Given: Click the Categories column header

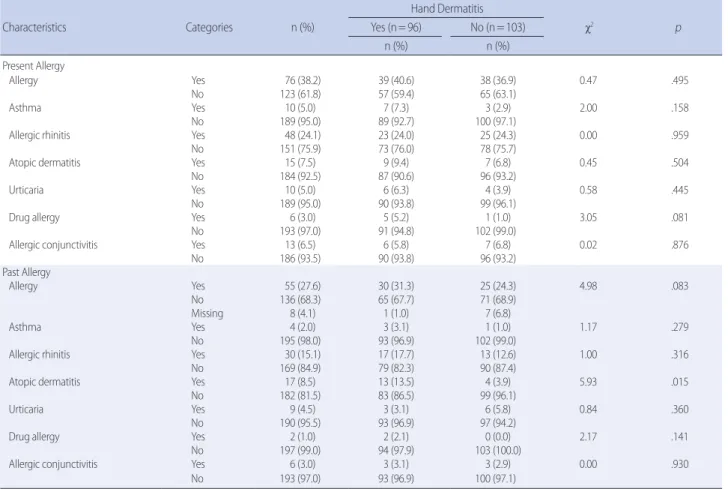Looking at the screenshot, I should pyautogui.click(x=209, y=27).
